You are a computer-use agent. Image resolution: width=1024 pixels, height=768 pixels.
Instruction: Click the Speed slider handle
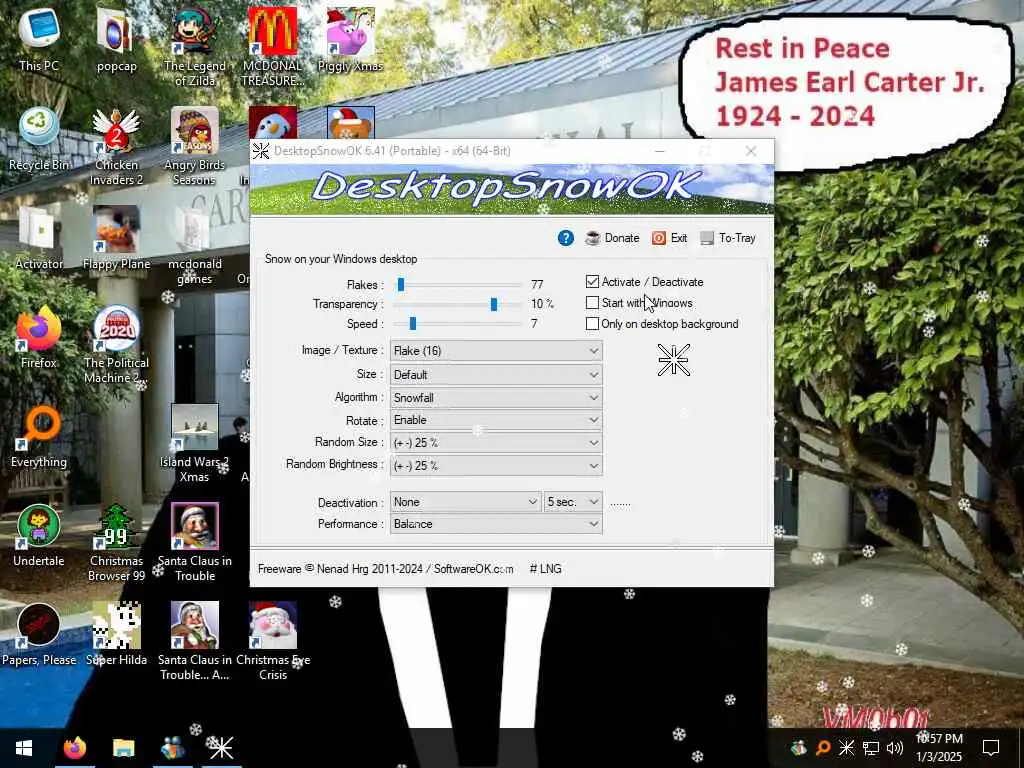pos(413,323)
